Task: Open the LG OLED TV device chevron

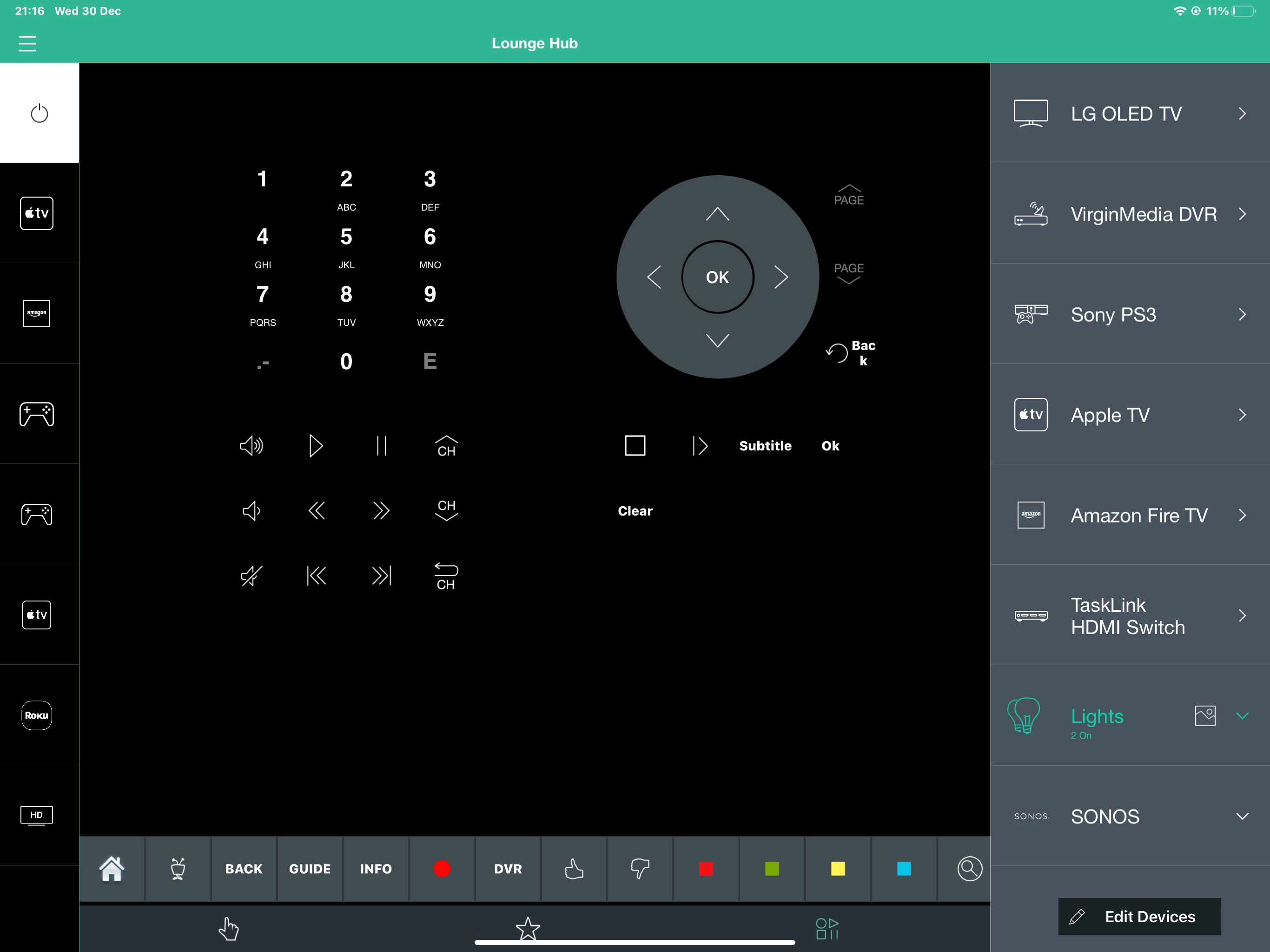Action: (1242, 114)
